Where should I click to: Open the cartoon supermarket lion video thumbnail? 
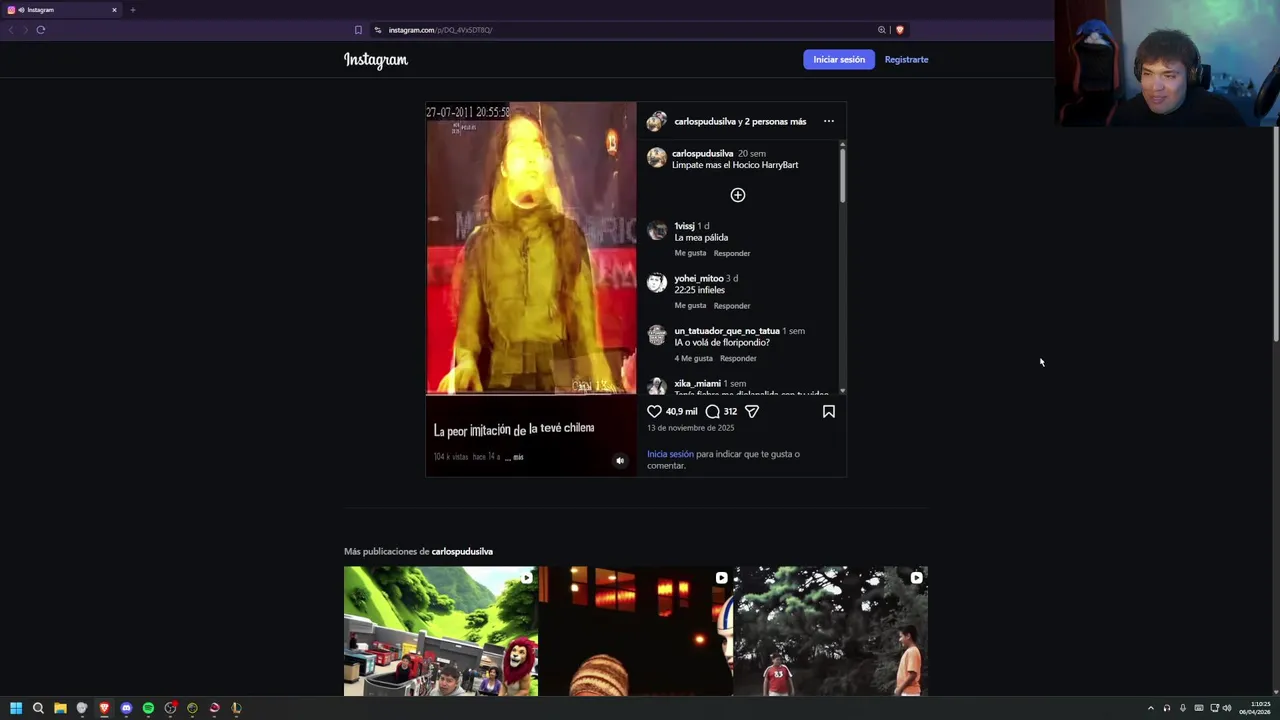click(441, 631)
